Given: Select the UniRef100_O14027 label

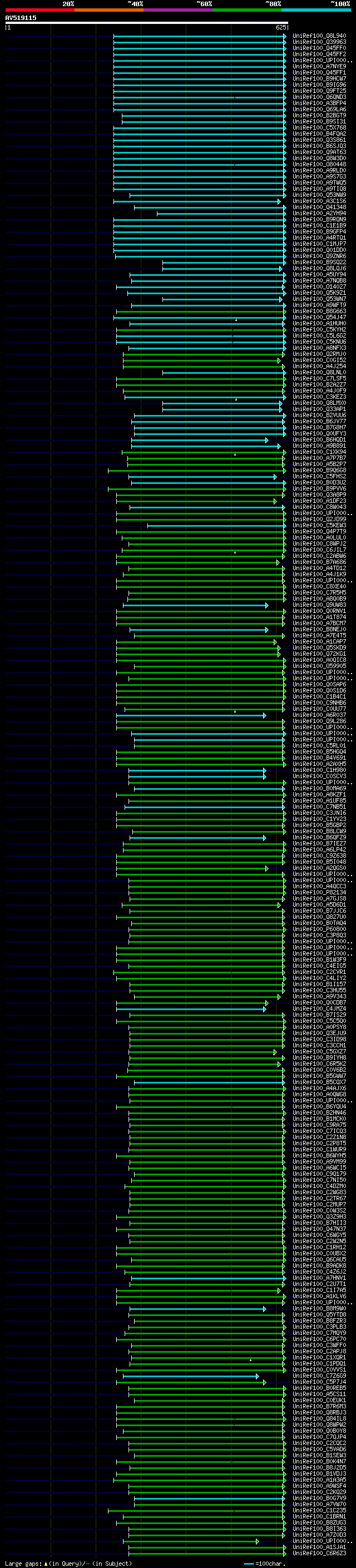Looking at the screenshot, I should pos(319,286).
